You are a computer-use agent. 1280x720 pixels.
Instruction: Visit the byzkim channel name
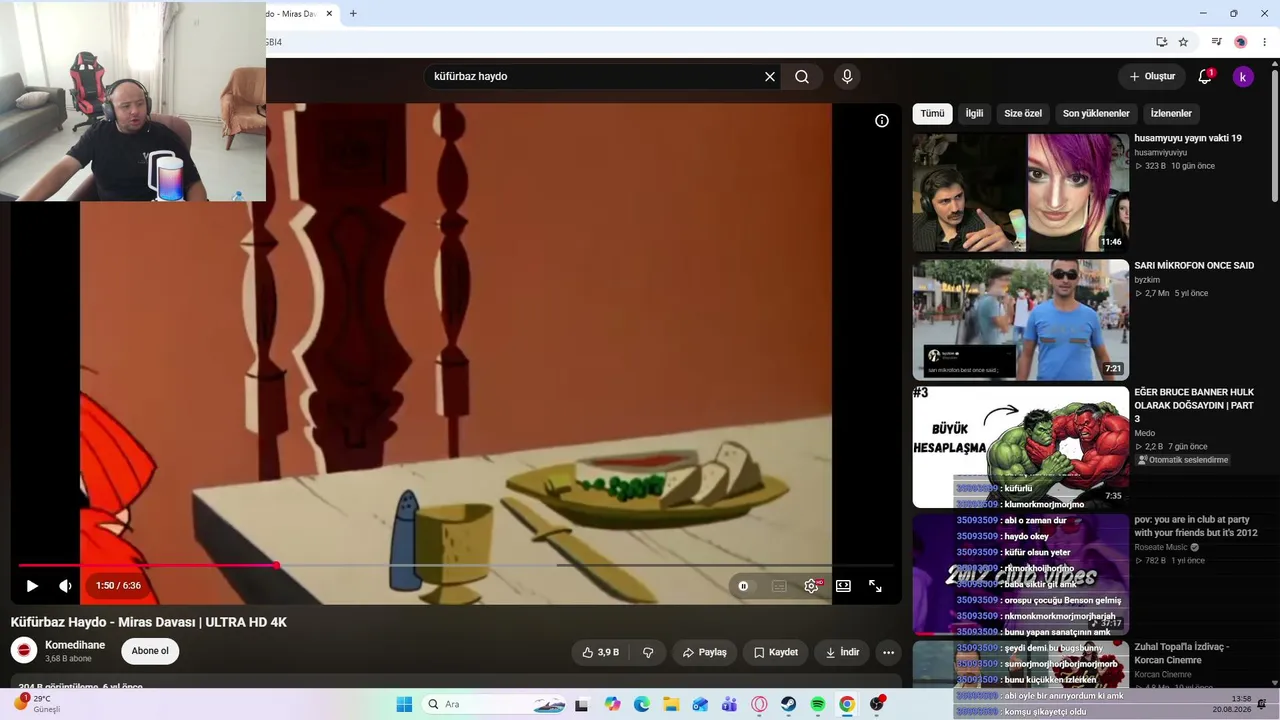(1148, 280)
